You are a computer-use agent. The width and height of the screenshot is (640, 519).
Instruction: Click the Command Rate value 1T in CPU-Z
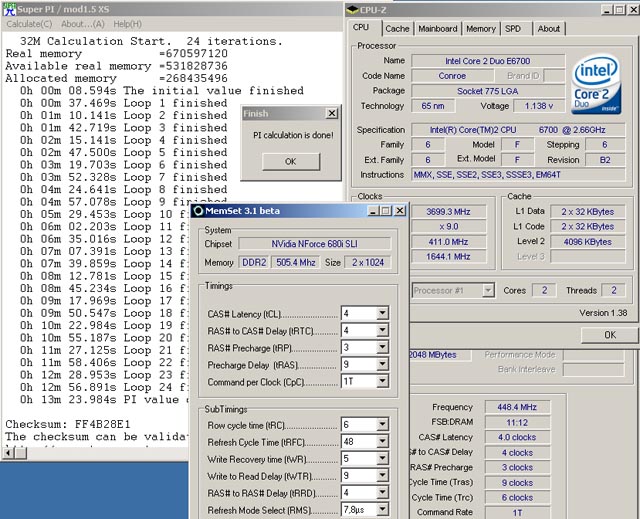(517, 513)
